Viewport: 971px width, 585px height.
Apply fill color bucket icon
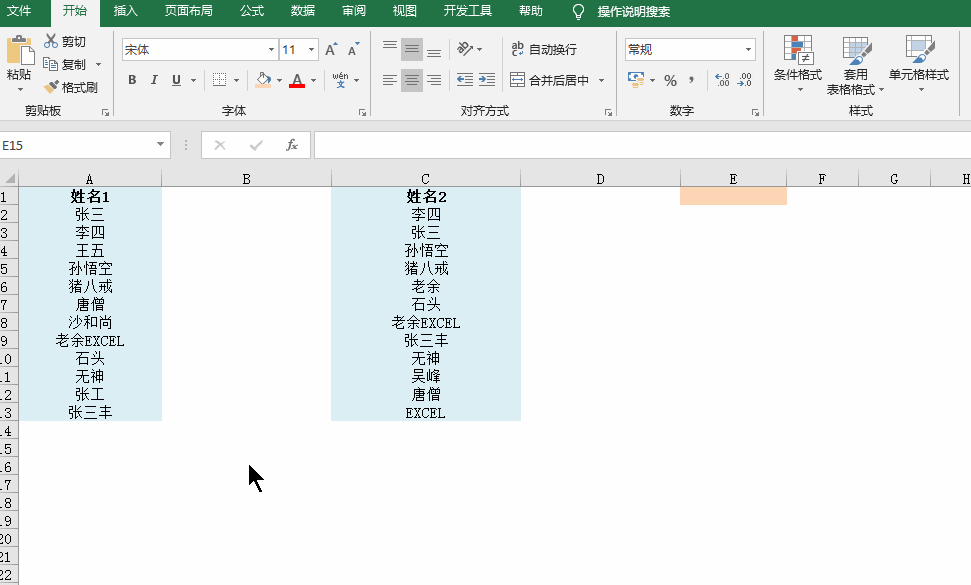(263, 80)
